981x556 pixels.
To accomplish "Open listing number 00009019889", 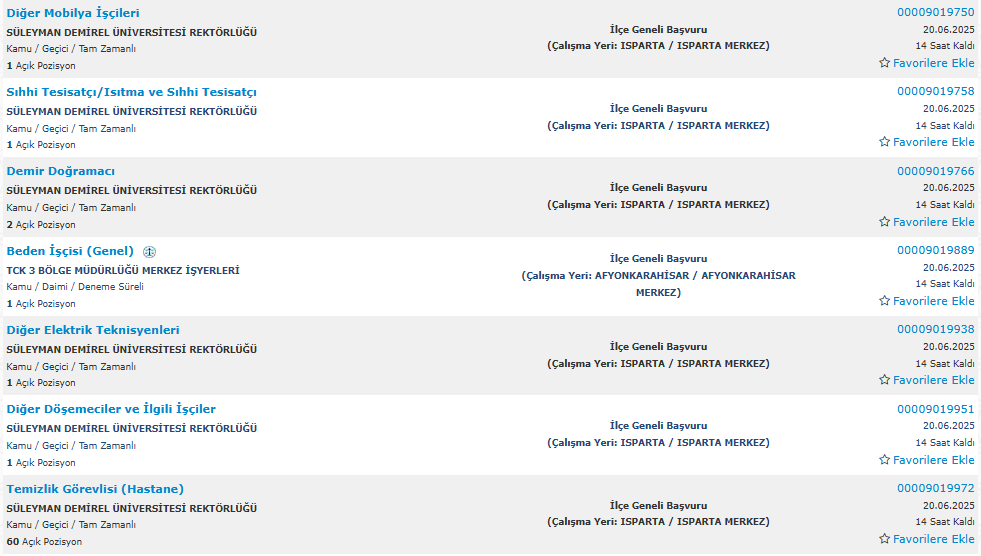I will (935, 250).
